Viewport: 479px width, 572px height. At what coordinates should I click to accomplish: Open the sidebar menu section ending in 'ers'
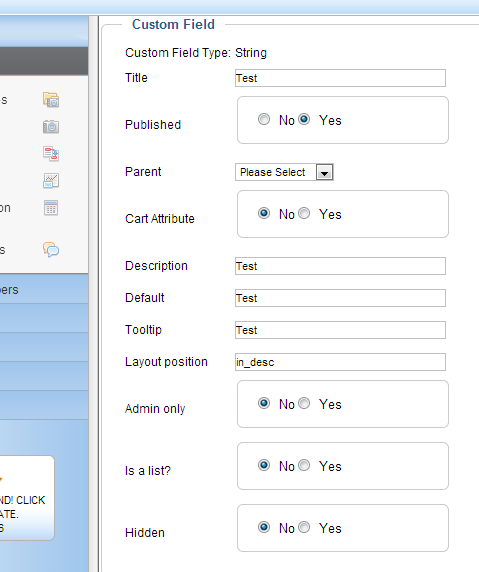44,289
